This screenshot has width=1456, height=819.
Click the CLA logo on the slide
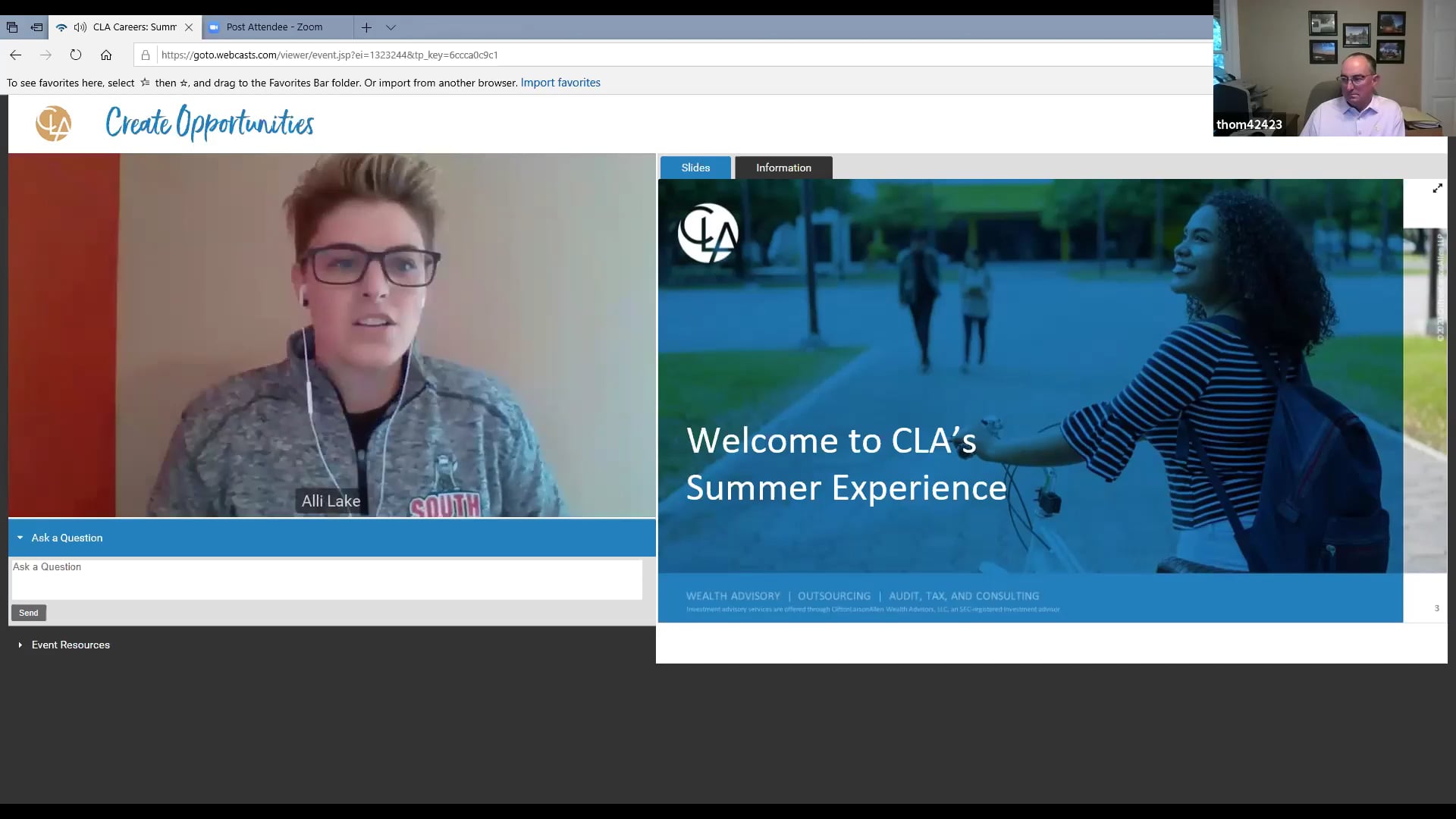[708, 233]
